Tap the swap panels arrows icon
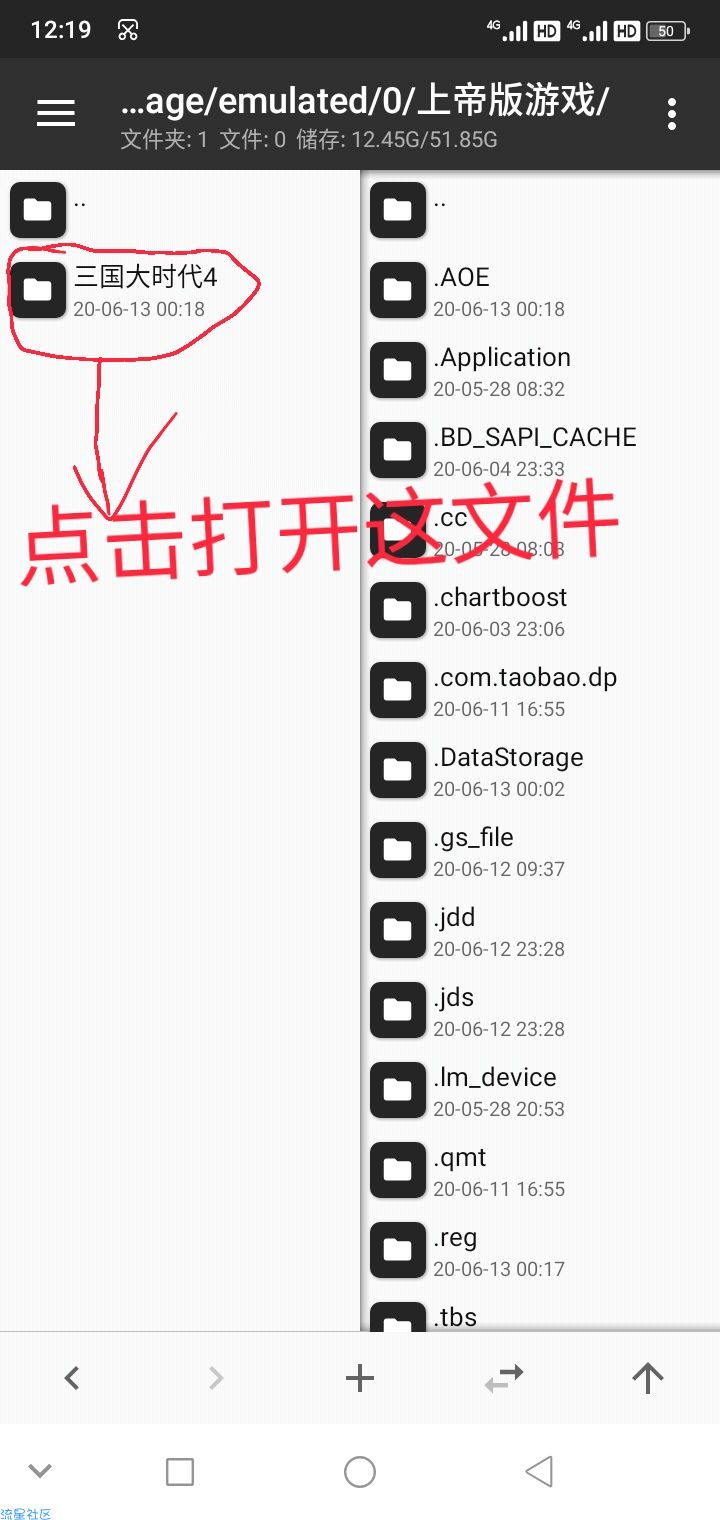720x1520 pixels. coord(504,1378)
